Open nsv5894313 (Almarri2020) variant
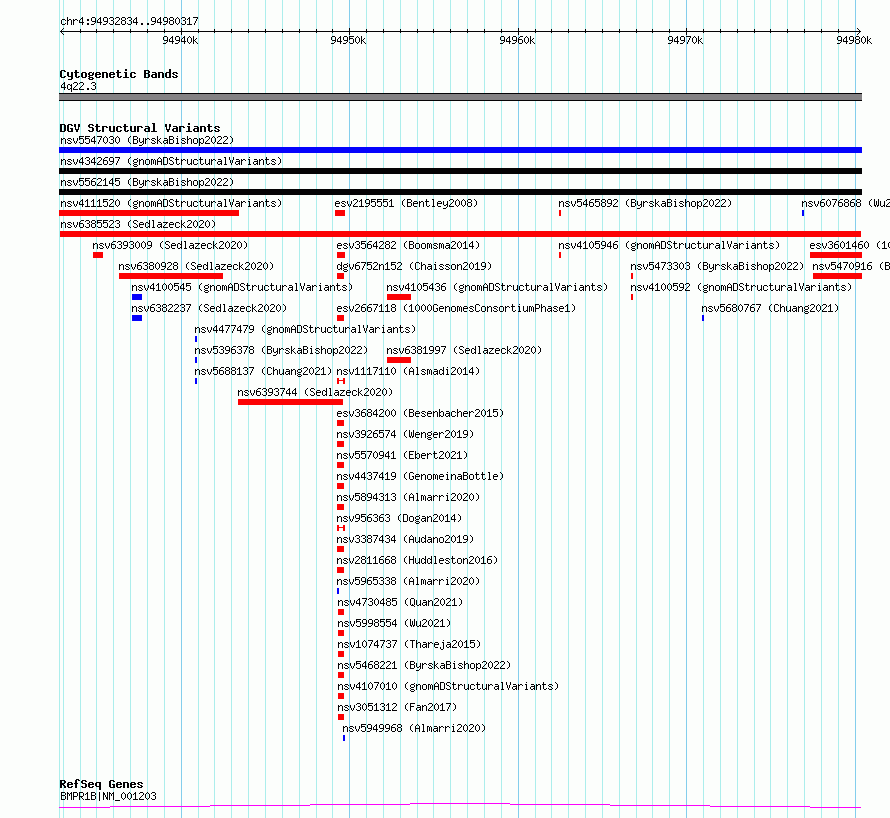The width and height of the screenshot is (890, 818). 408,497
